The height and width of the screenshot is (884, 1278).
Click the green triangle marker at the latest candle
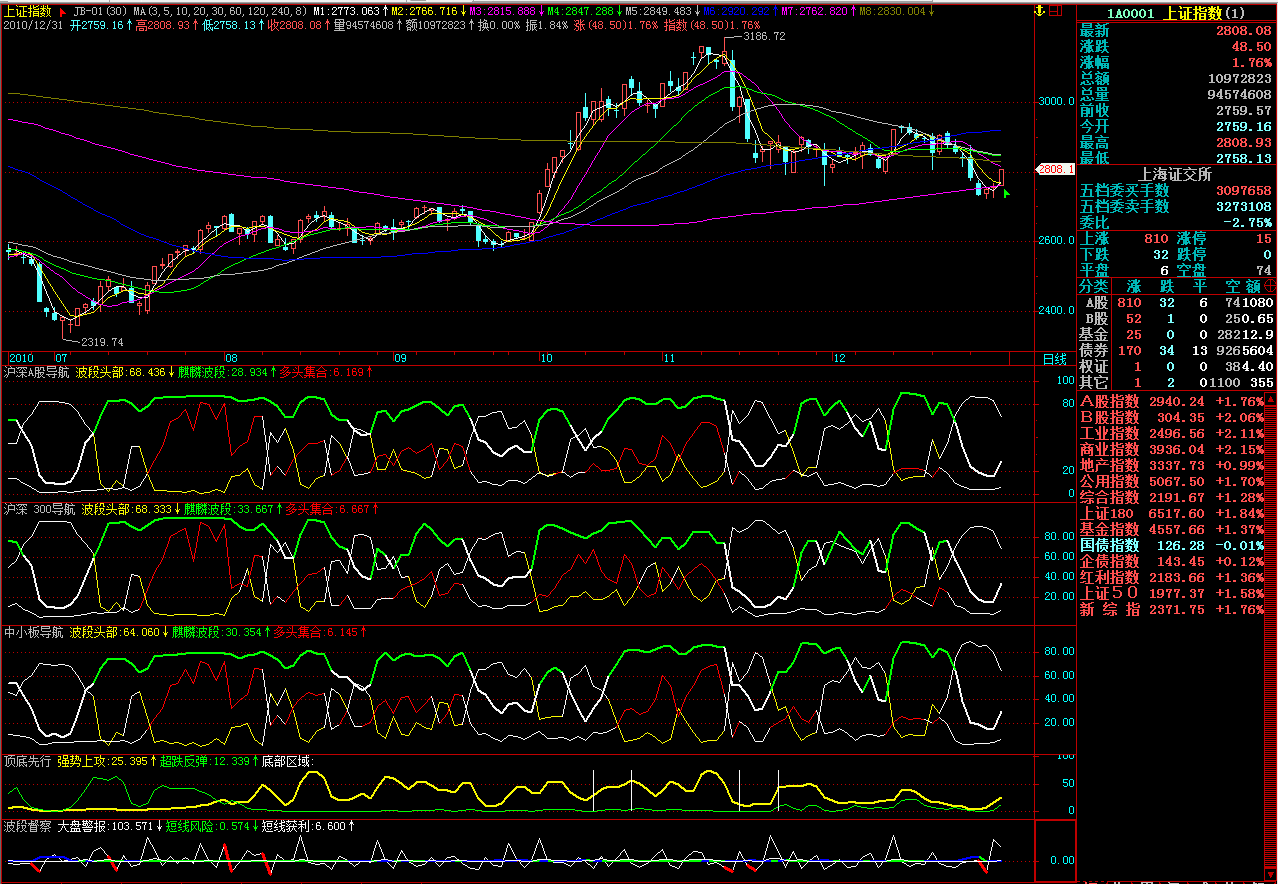coord(1007,192)
